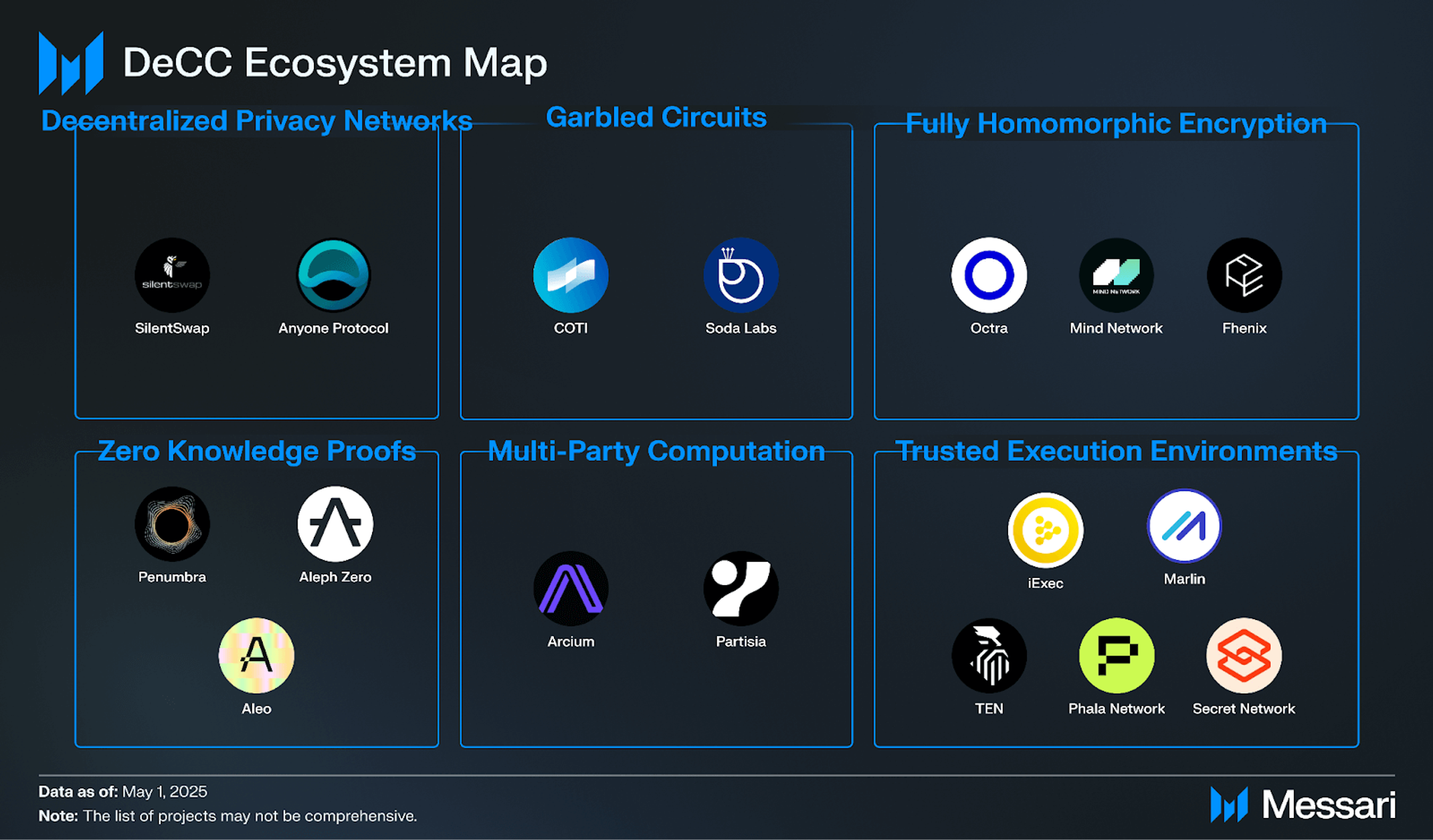The image size is (1433, 840).
Task: Click the Arcium purple logo
Action: coord(571,589)
